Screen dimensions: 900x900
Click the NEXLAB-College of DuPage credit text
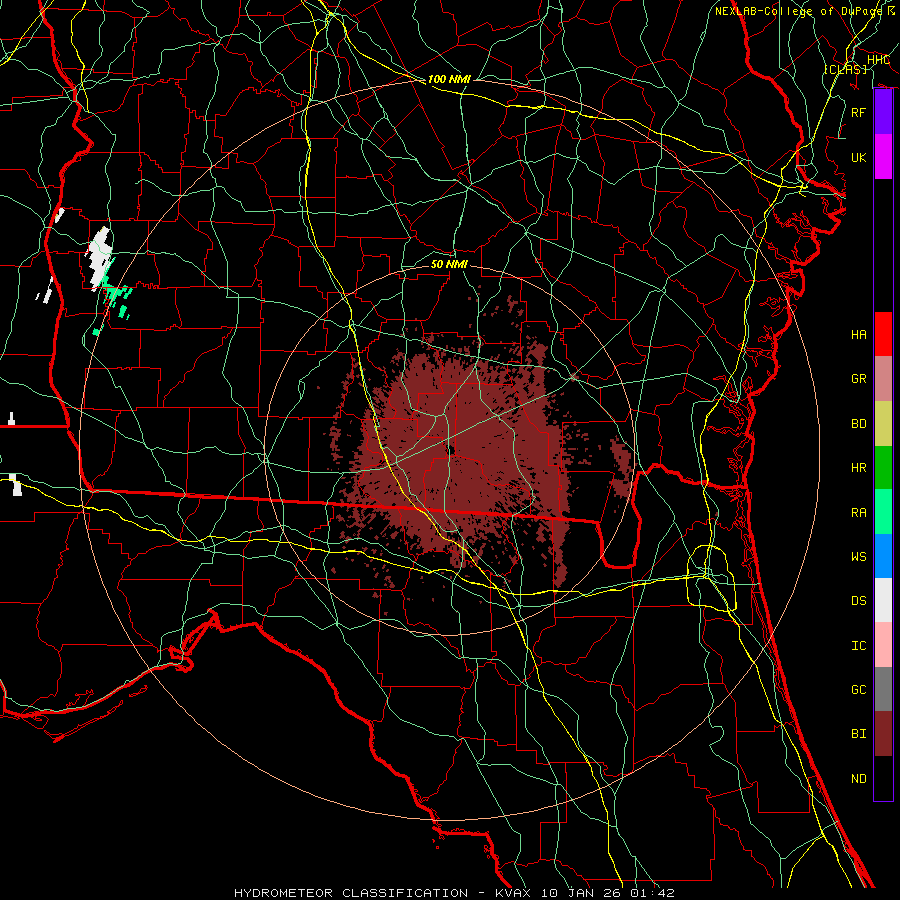805,11
